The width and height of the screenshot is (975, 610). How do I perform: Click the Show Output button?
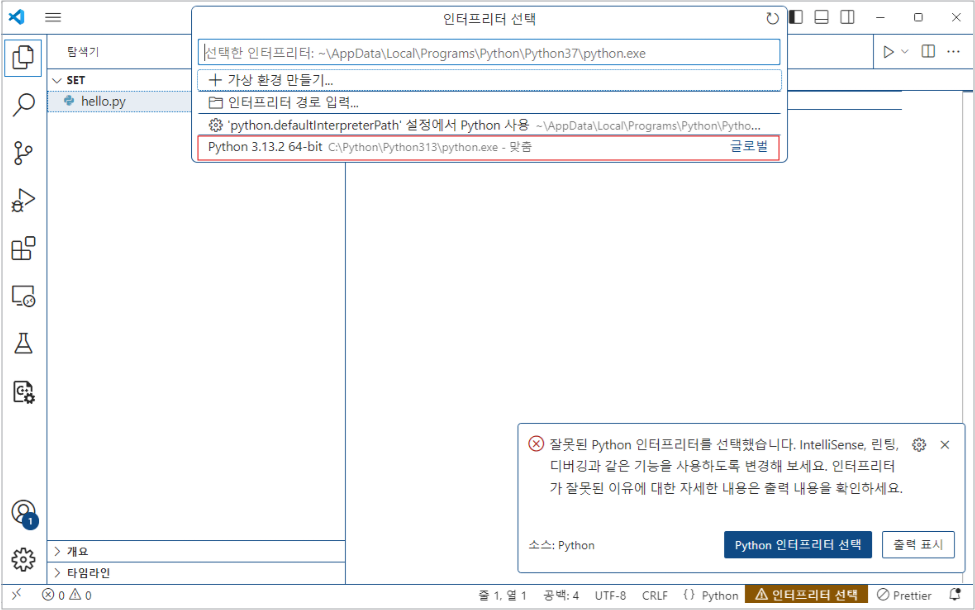(918, 545)
